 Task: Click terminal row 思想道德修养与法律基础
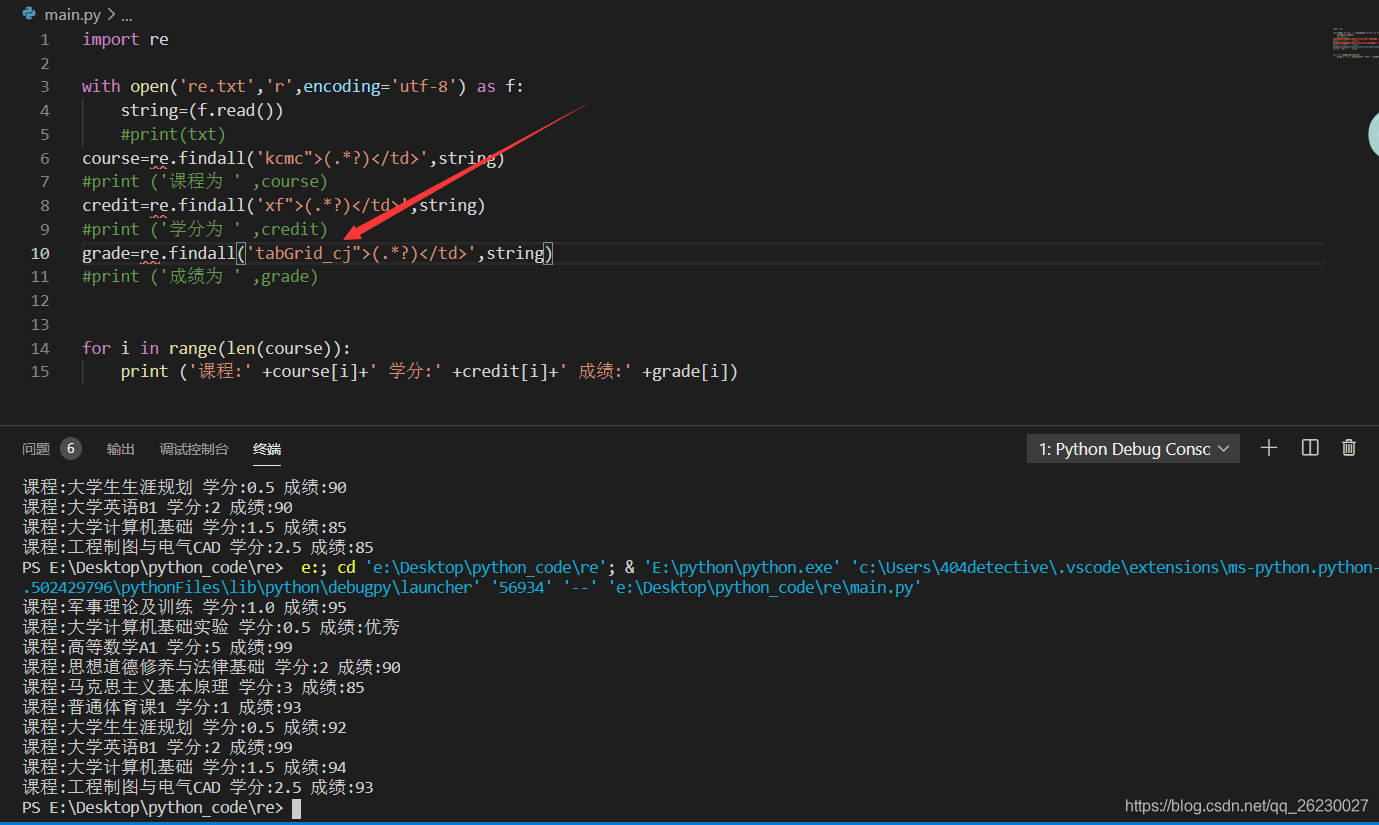(211, 667)
